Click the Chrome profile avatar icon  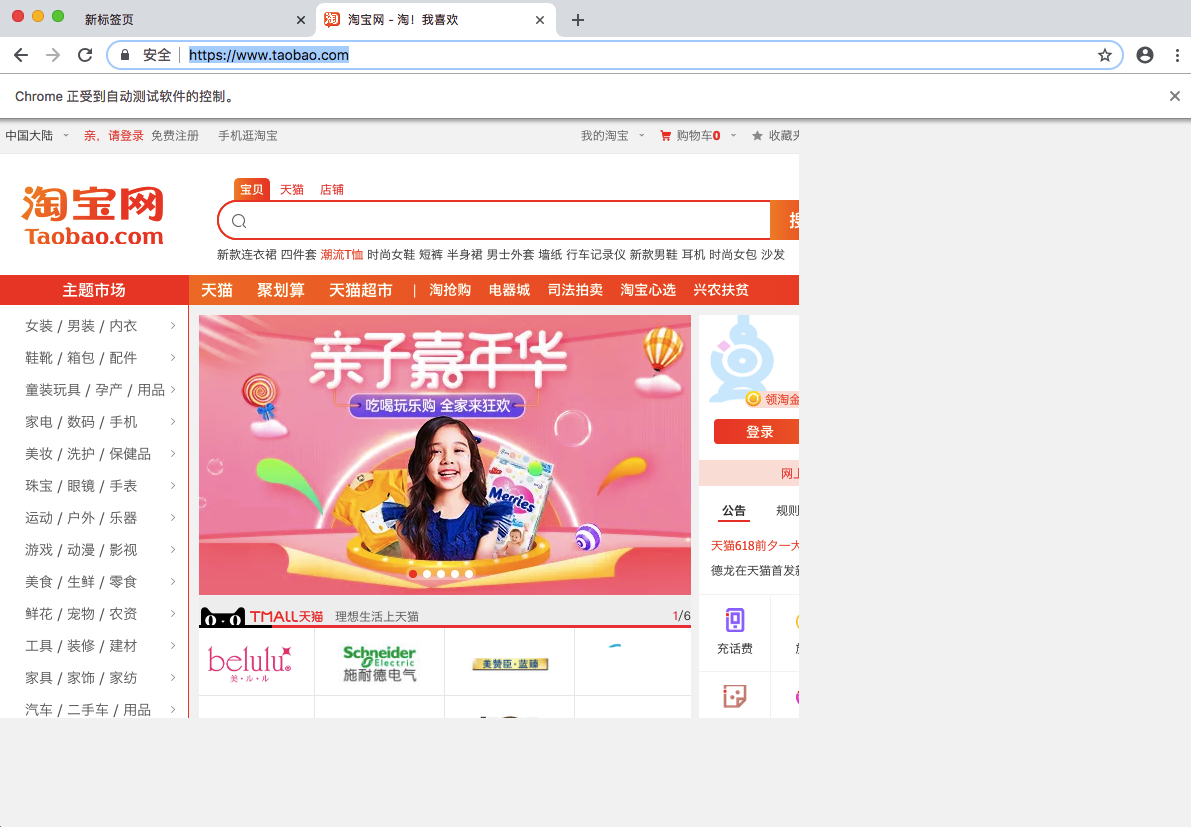tap(1144, 55)
